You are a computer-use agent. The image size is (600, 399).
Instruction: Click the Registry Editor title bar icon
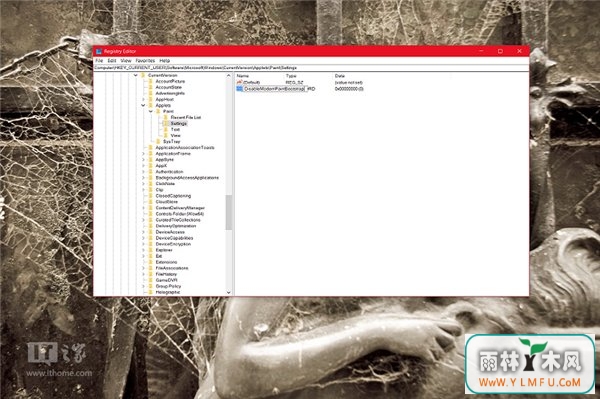(x=99, y=51)
